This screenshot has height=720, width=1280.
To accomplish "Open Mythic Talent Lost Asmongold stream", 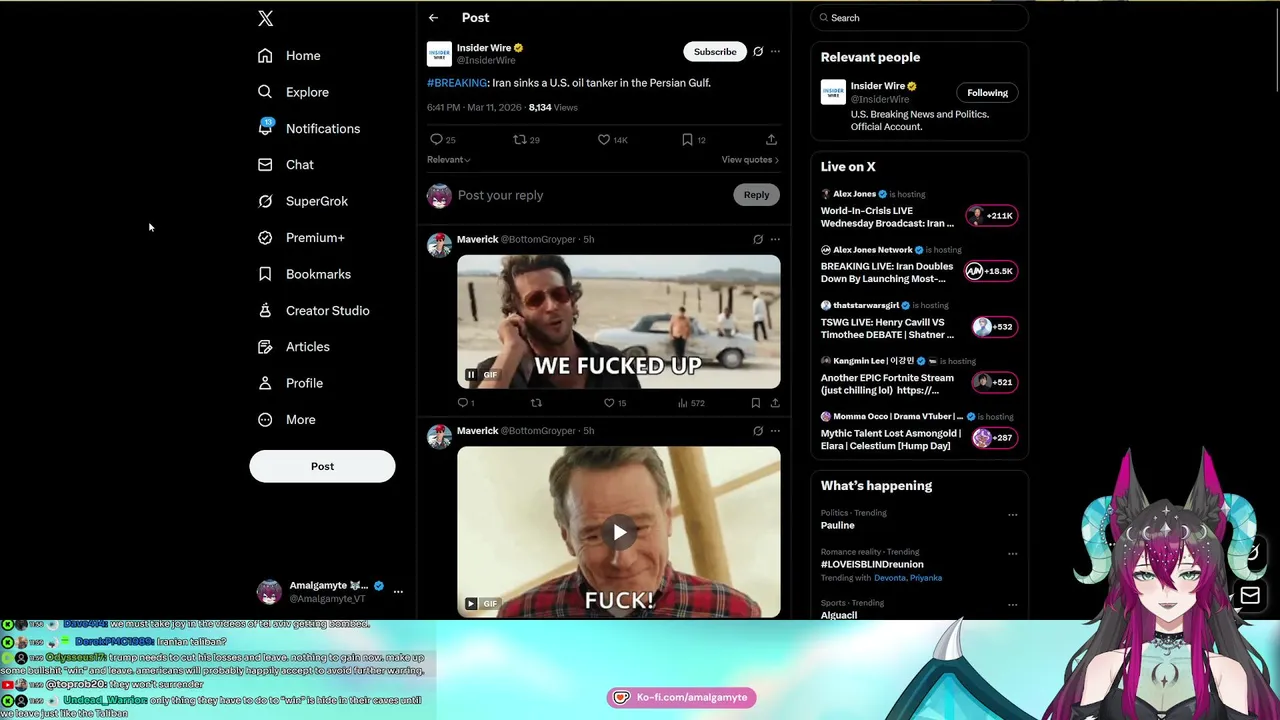I will pyautogui.click(x=890, y=440).
